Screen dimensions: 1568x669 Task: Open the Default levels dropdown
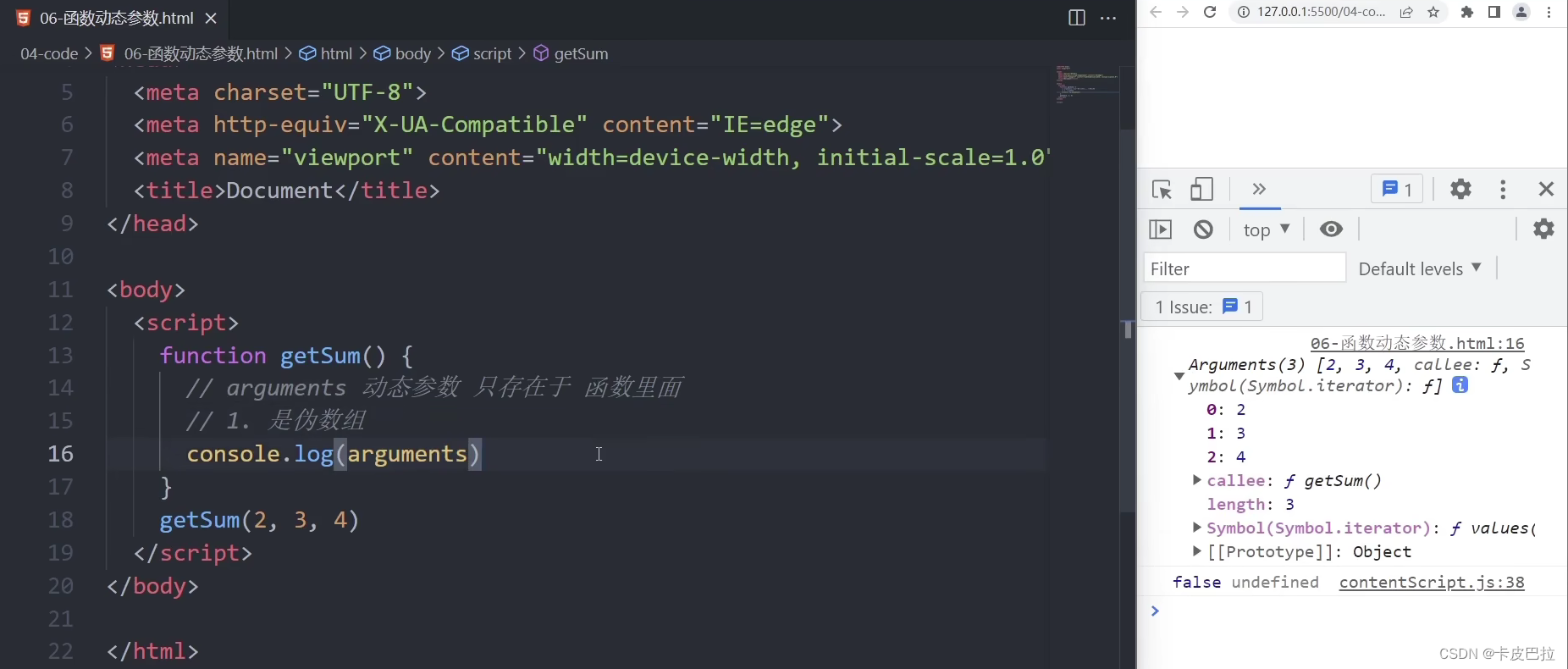pos(1420,268)
